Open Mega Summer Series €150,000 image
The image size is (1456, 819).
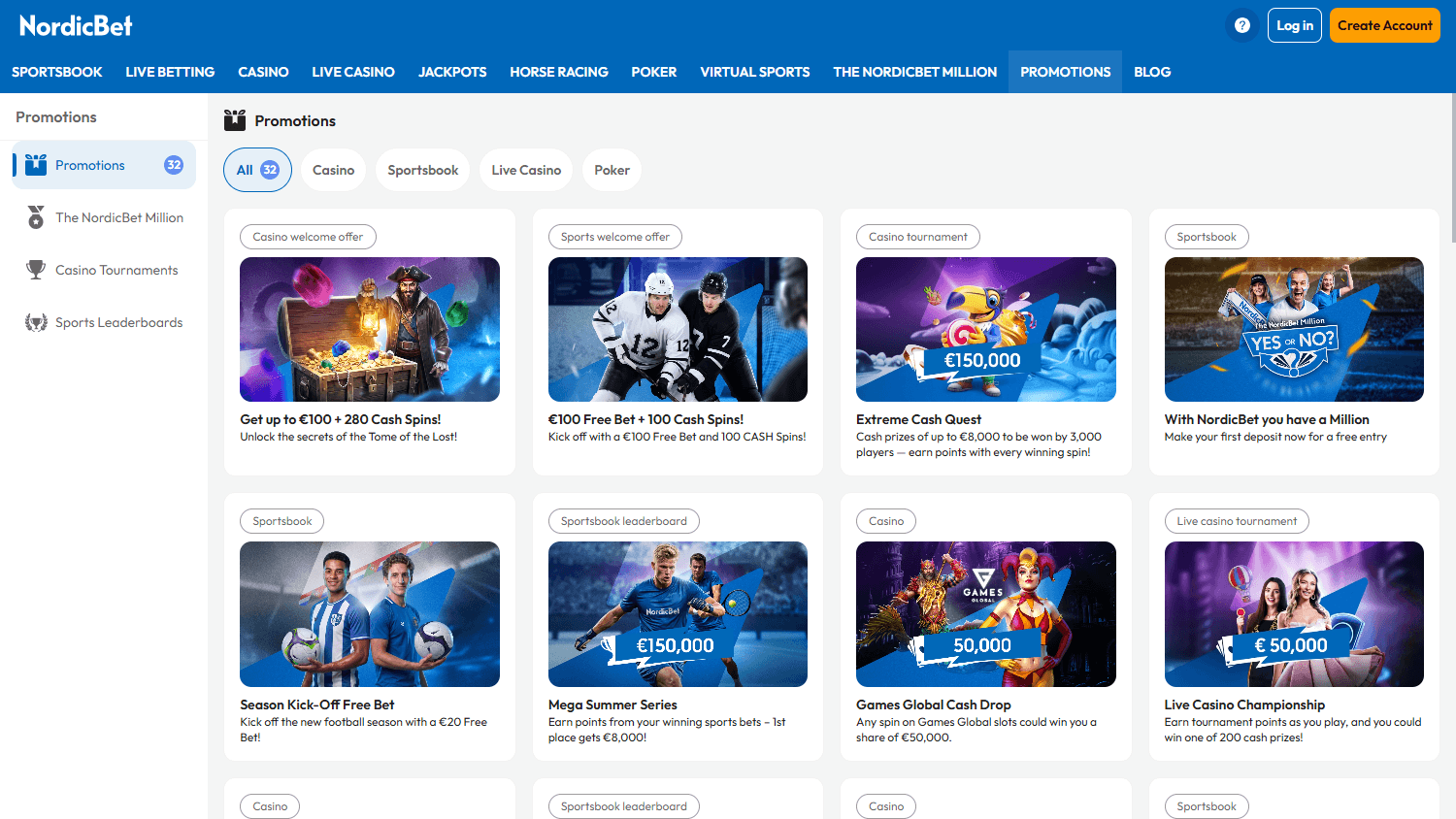678,614
